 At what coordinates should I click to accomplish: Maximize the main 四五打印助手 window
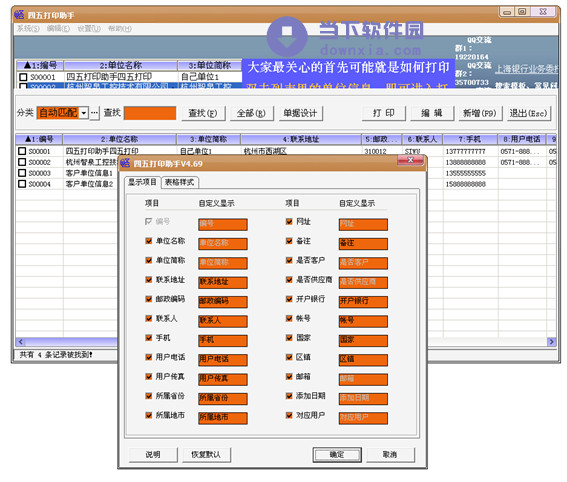click(523, 12)
